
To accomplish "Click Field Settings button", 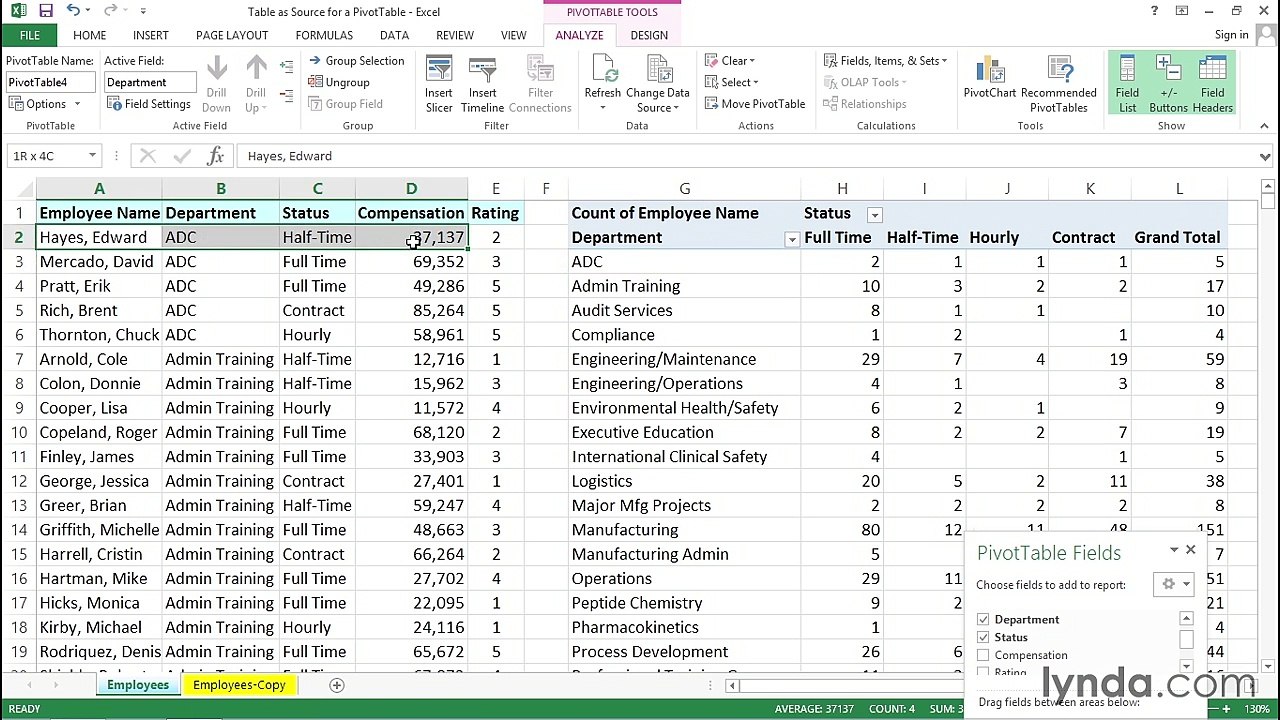I will 149,104.
